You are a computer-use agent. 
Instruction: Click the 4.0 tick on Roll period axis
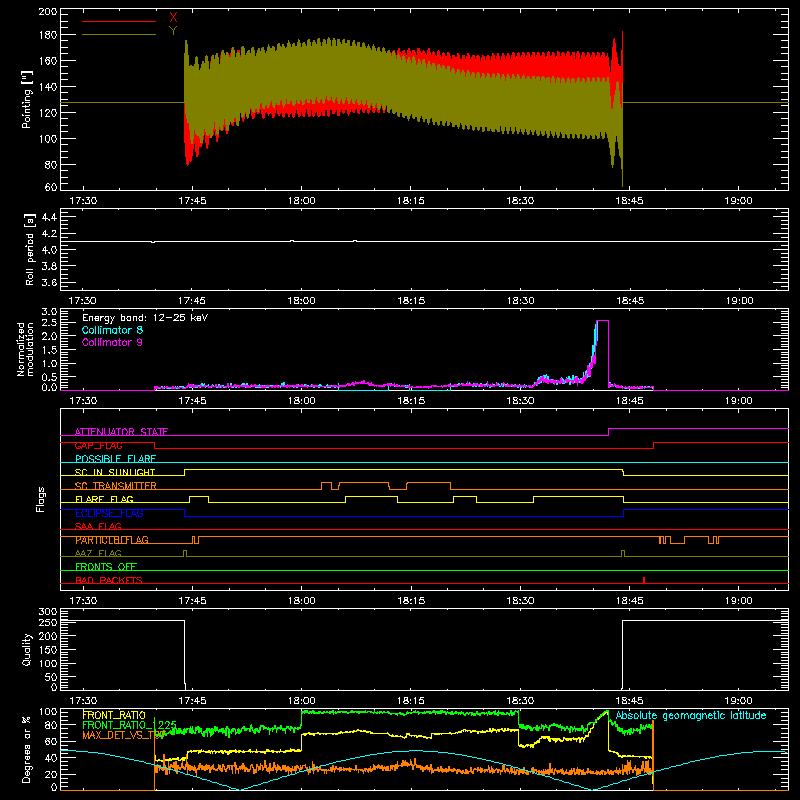(x=49, y=249)
